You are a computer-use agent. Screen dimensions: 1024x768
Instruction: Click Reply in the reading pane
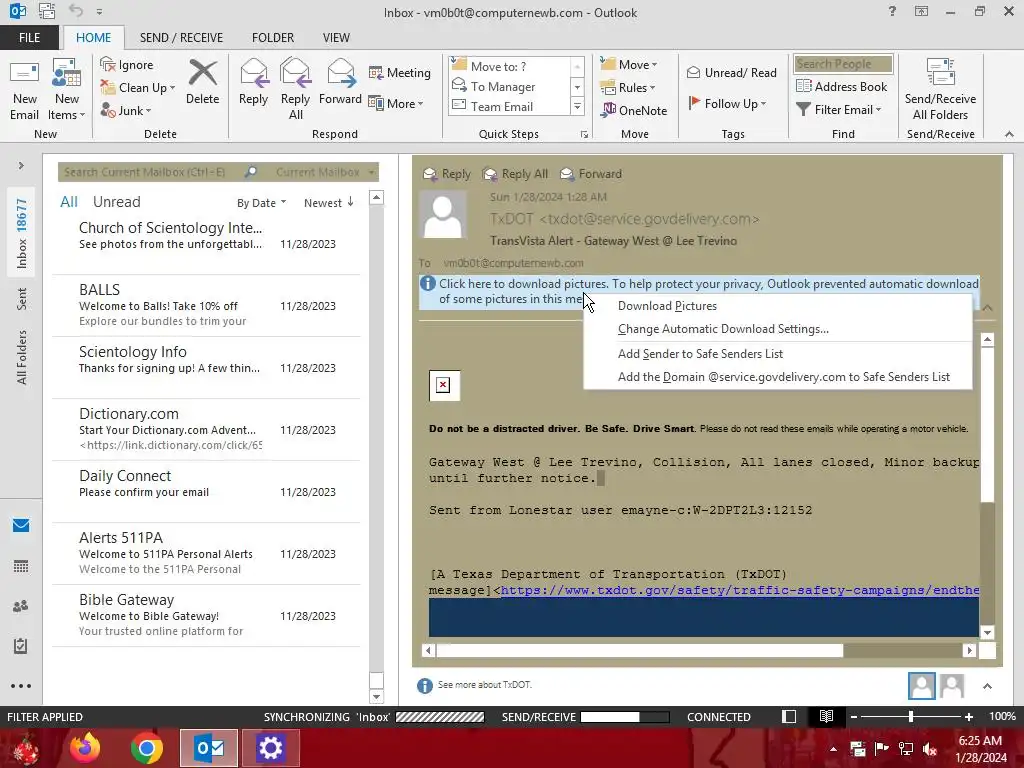[x=447, y=174]
